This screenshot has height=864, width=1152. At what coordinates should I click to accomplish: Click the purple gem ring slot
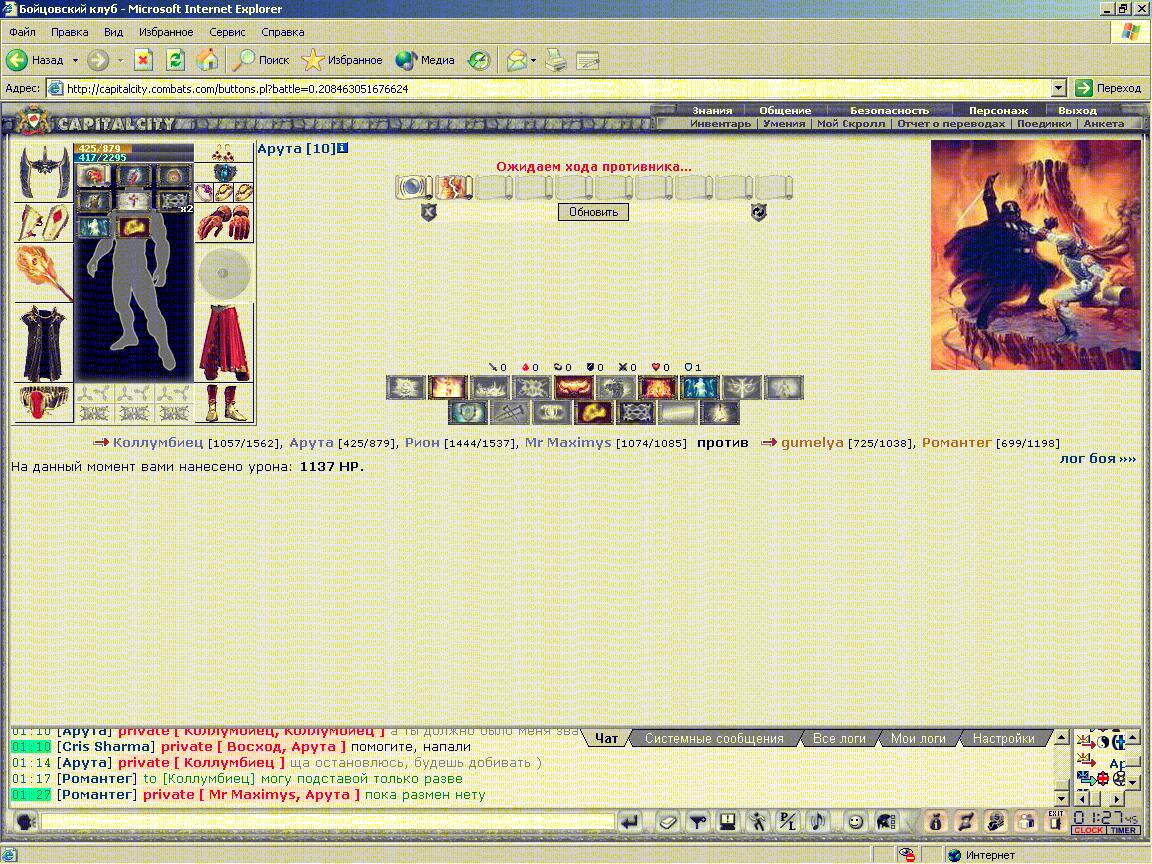coord(204,192)
